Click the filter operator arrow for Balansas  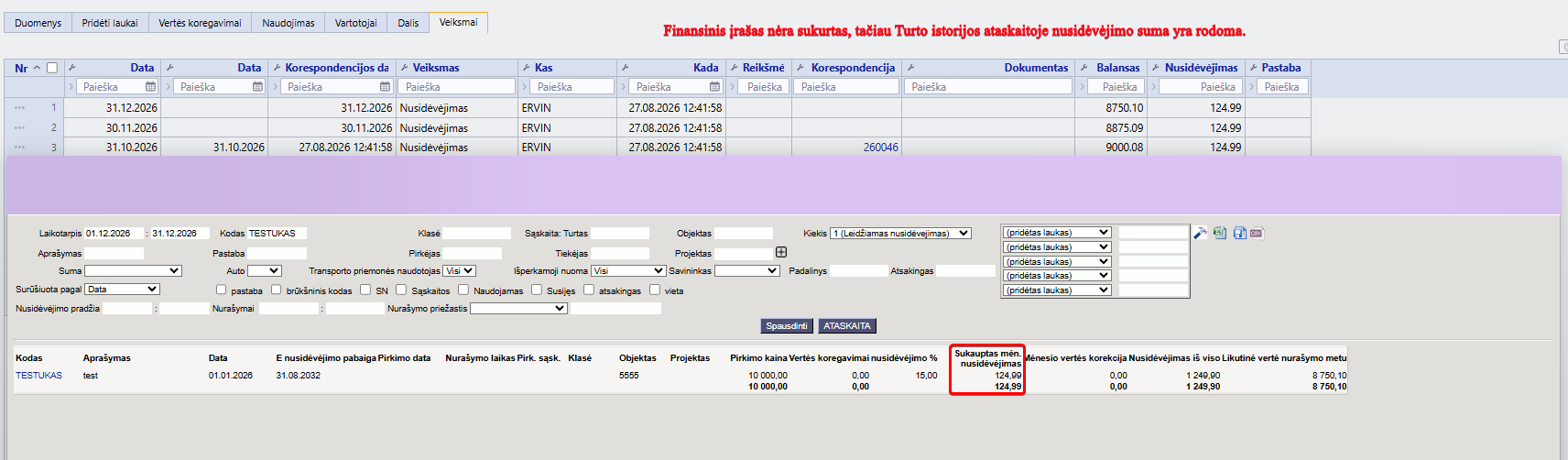(x=1082, y=87)
